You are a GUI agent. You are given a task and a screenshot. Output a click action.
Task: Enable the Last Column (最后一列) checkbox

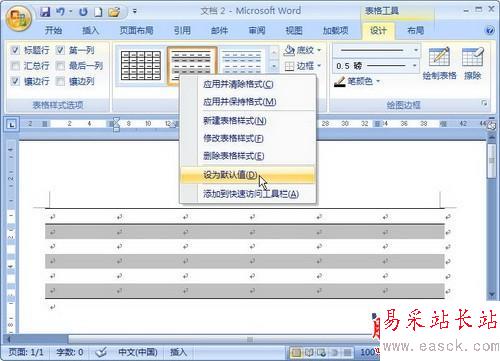tap(60, 66)
